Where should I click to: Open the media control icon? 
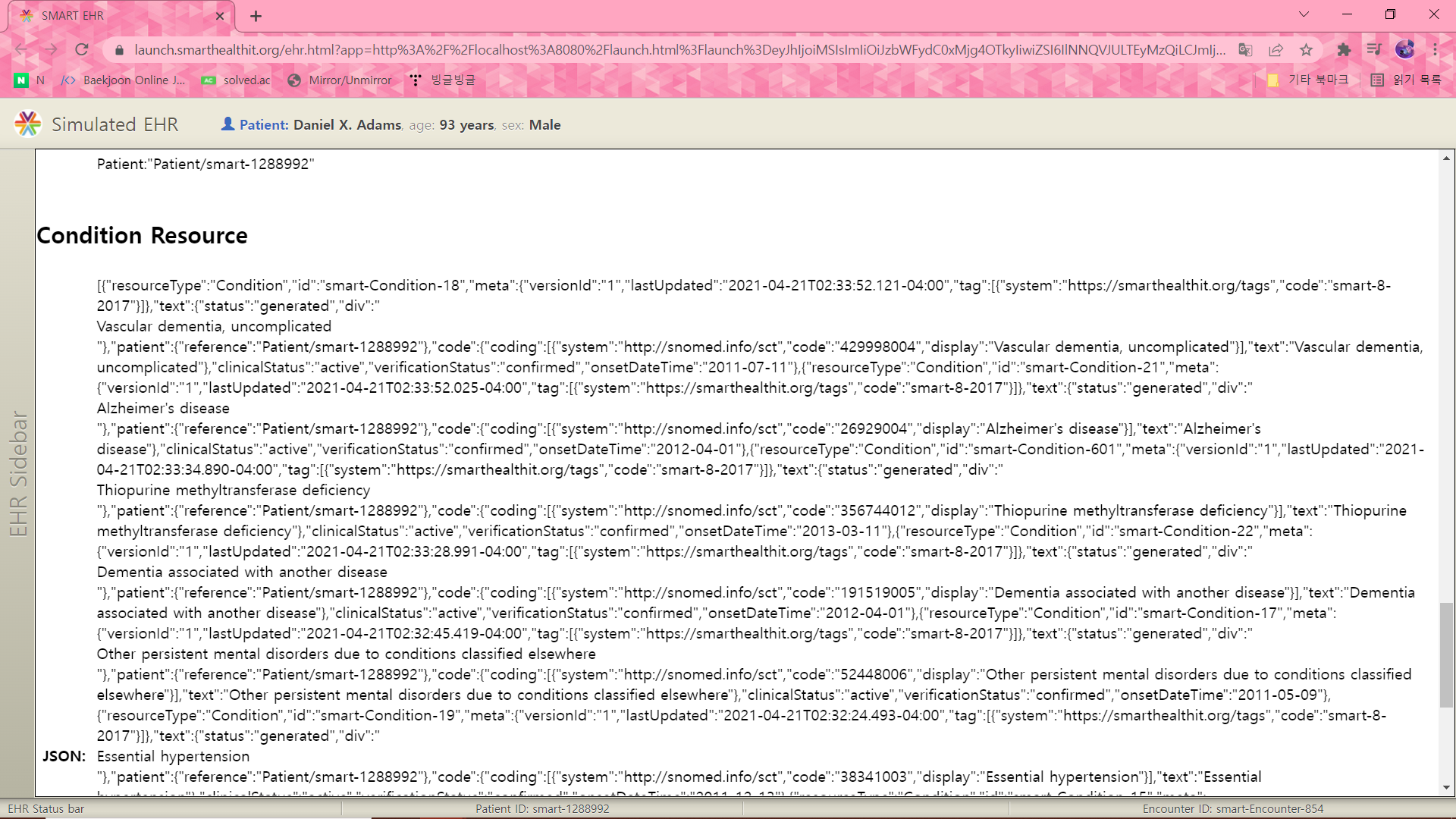pos(1374,50)
